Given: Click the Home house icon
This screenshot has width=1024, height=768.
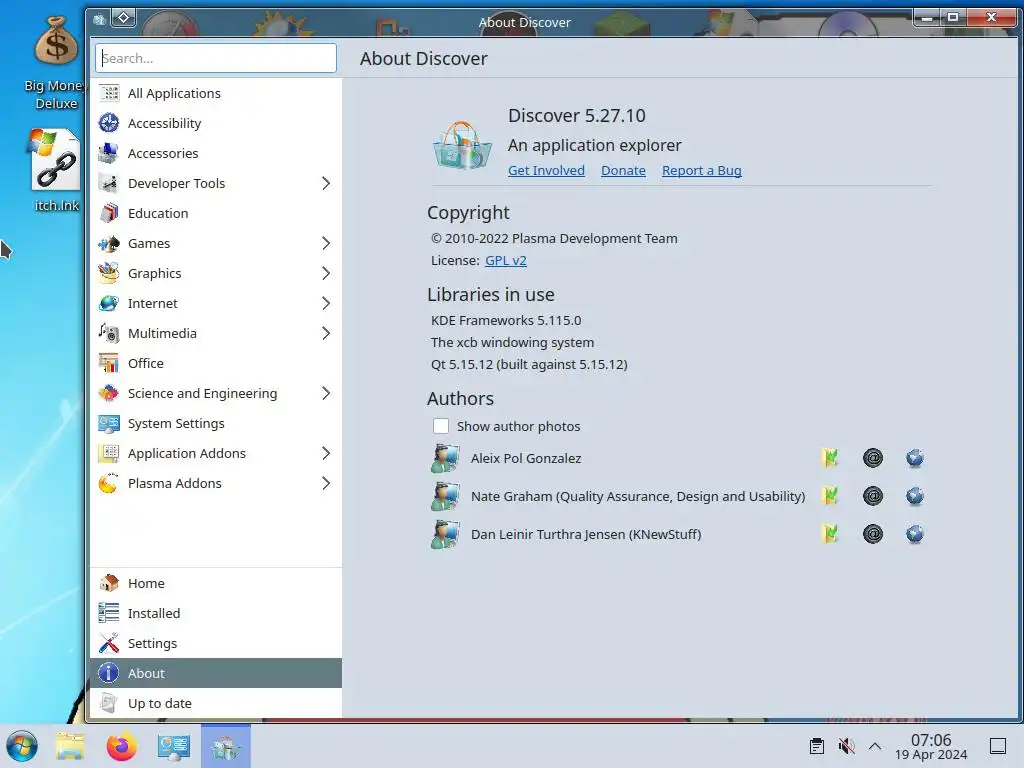Looking at the screenshot, I should tap(109, 583).
